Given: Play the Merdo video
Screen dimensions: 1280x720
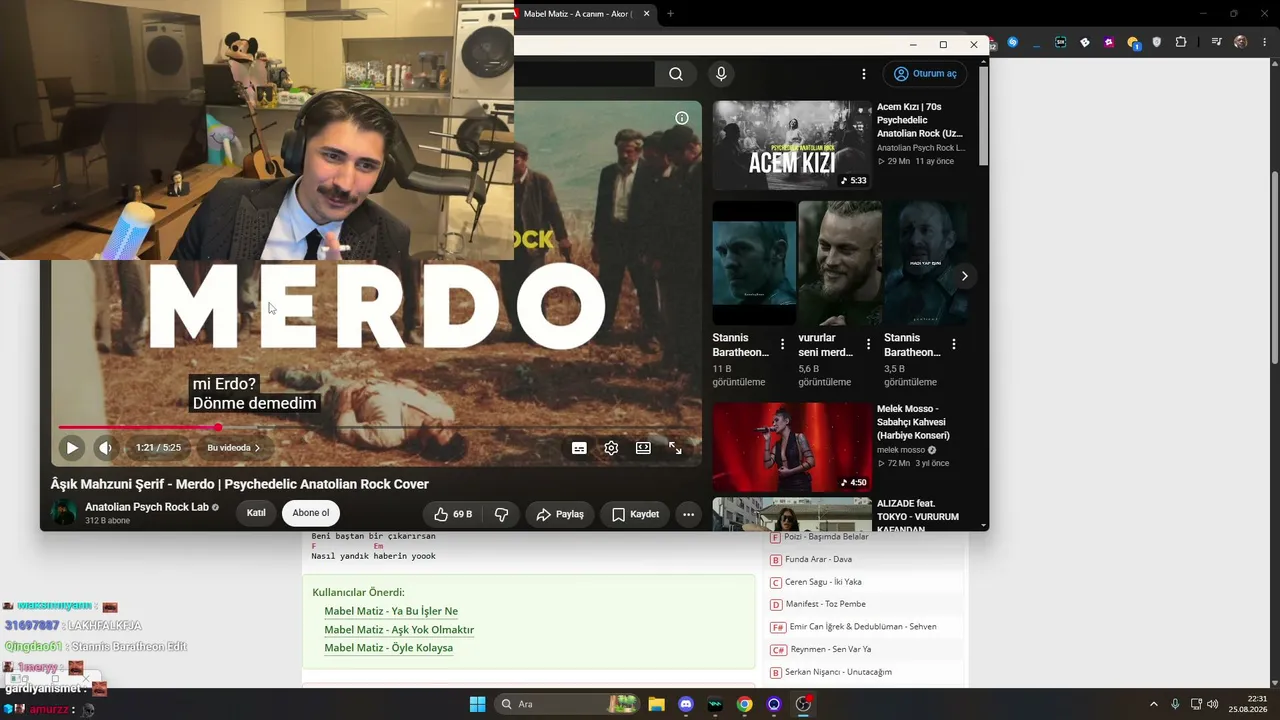Looking at the screenshot, I should (72, 448).
